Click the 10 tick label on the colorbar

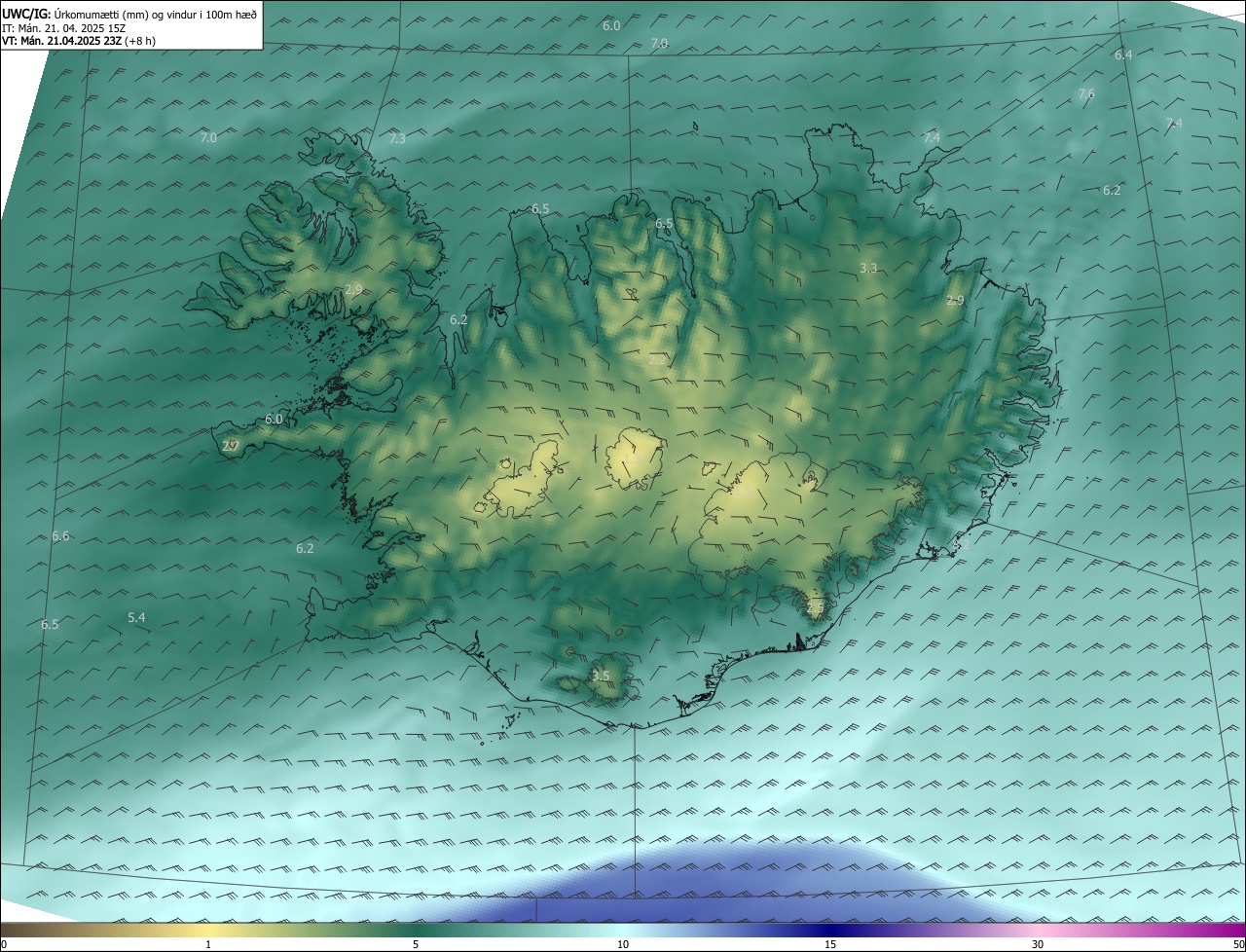[623, 945]
